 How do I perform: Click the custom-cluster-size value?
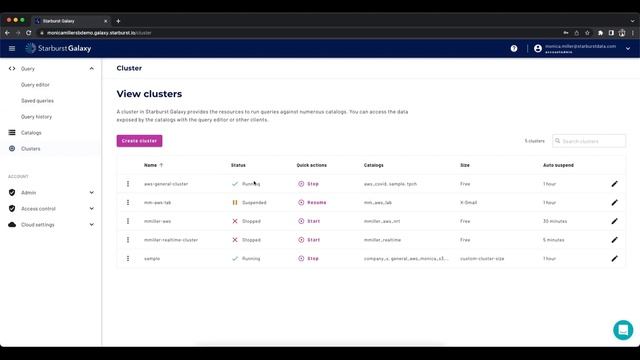tap(482, 259)
